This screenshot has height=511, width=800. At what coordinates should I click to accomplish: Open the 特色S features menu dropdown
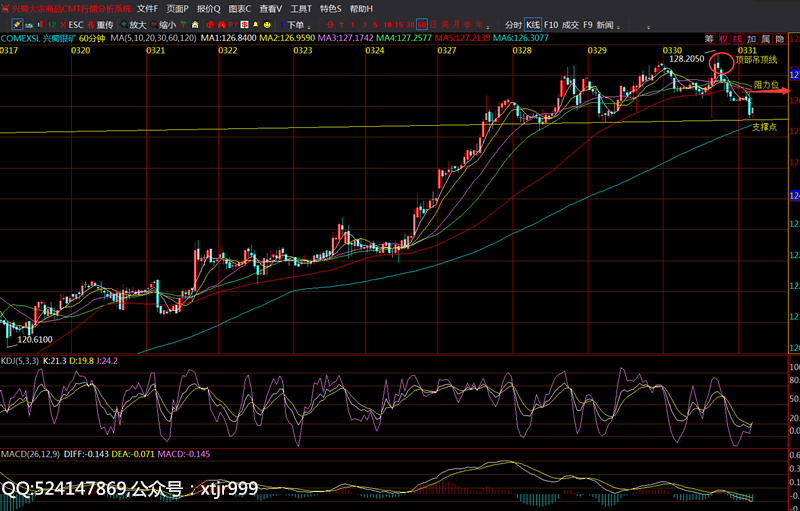tap(330, 8)
